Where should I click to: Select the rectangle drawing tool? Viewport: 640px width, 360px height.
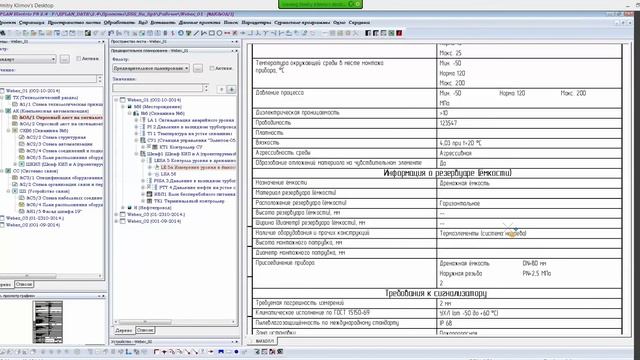point(211,33)
